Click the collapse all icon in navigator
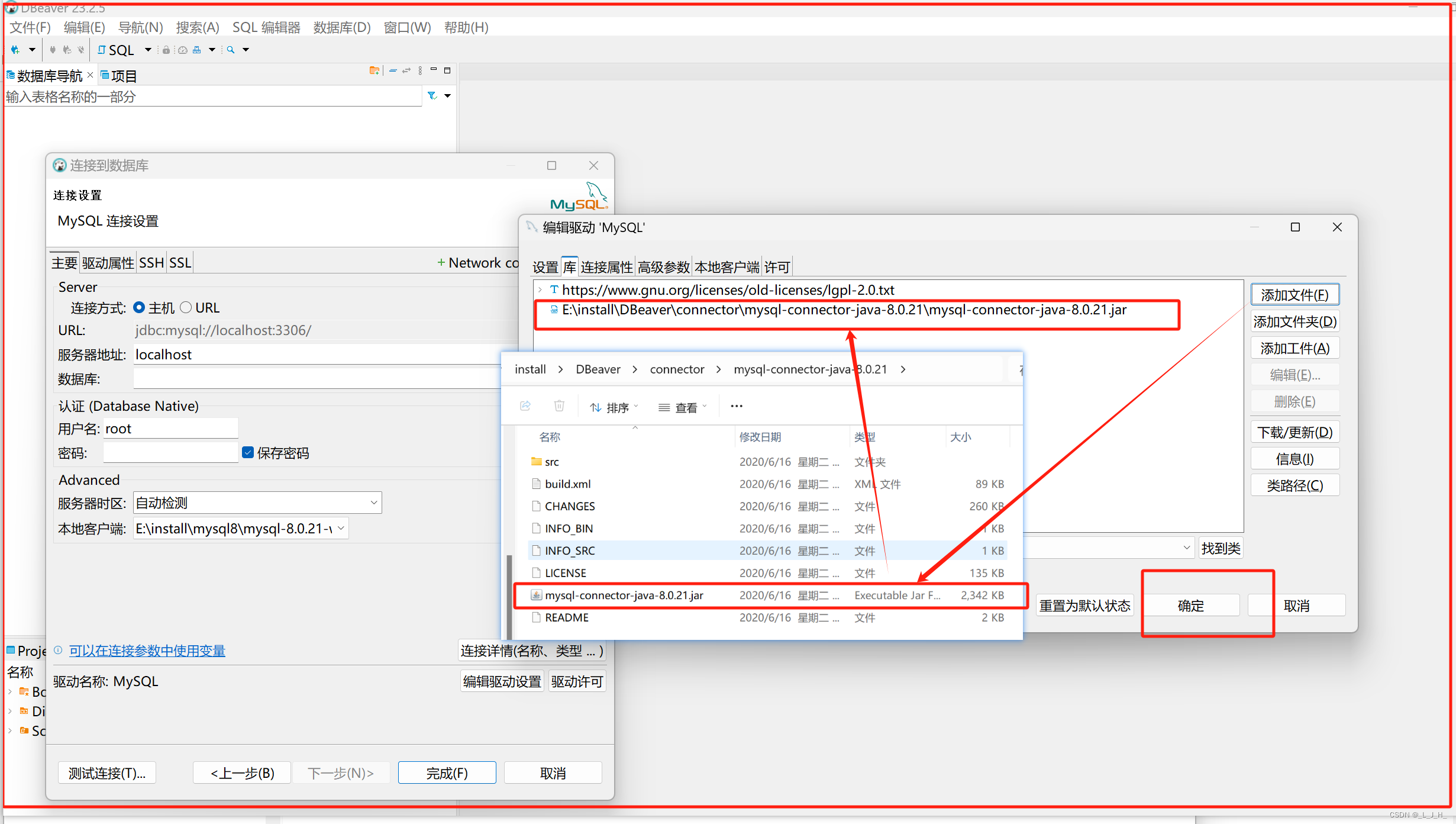 pyautogui.click(x=393, y=70)
